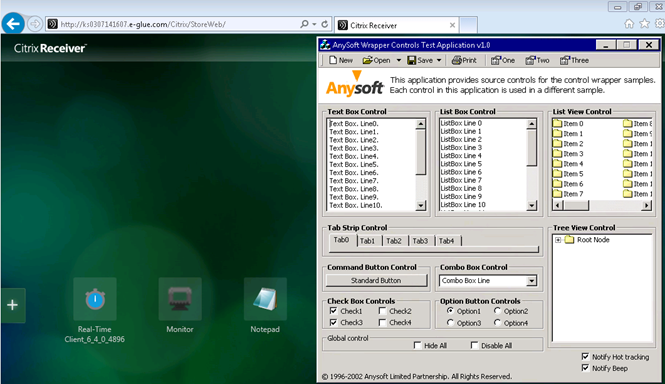Viewport: 665px width, 384px height.
Task: Refresh the page with the reload icon
Action: 325,24
